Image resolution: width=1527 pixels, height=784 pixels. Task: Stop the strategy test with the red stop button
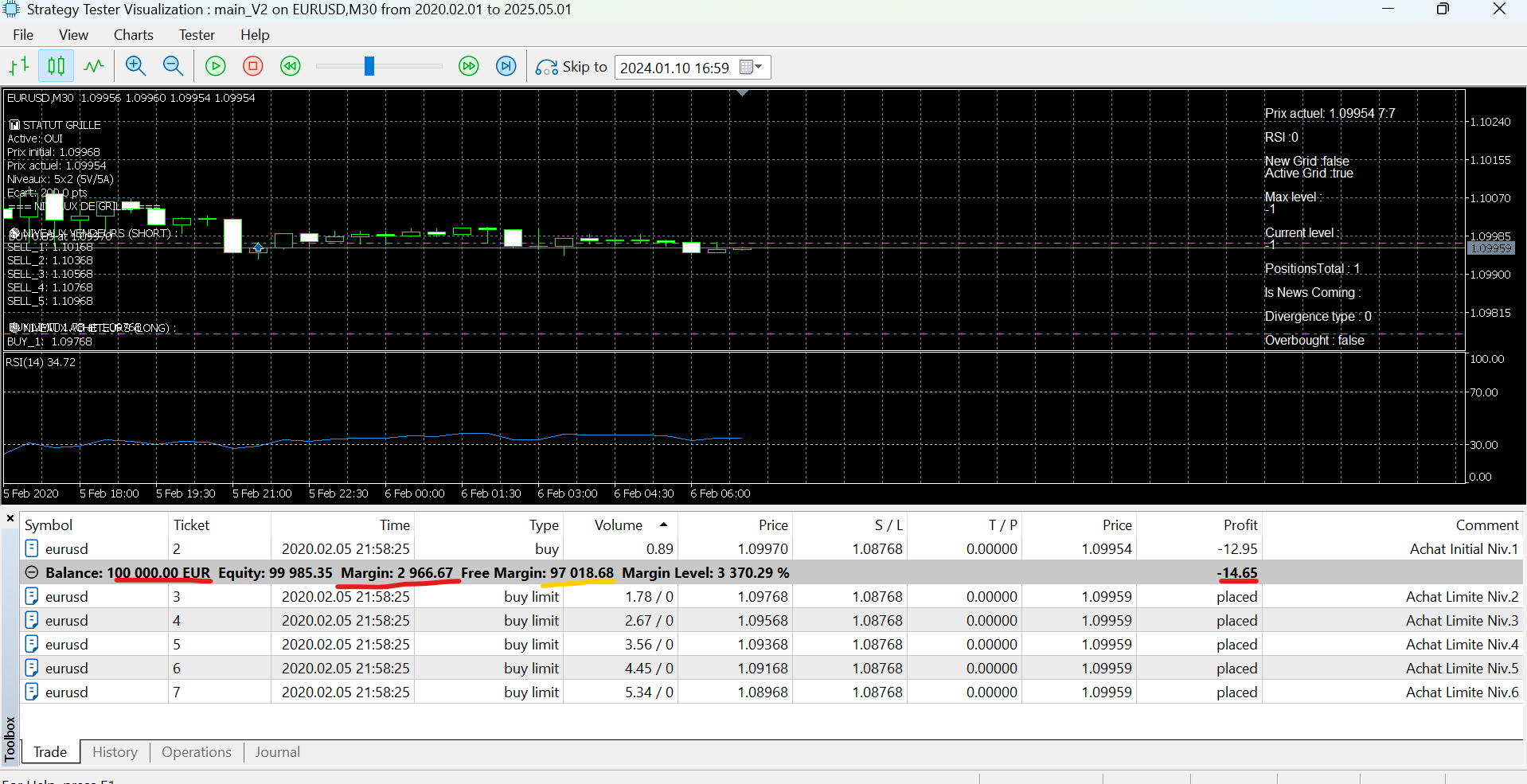253,66
